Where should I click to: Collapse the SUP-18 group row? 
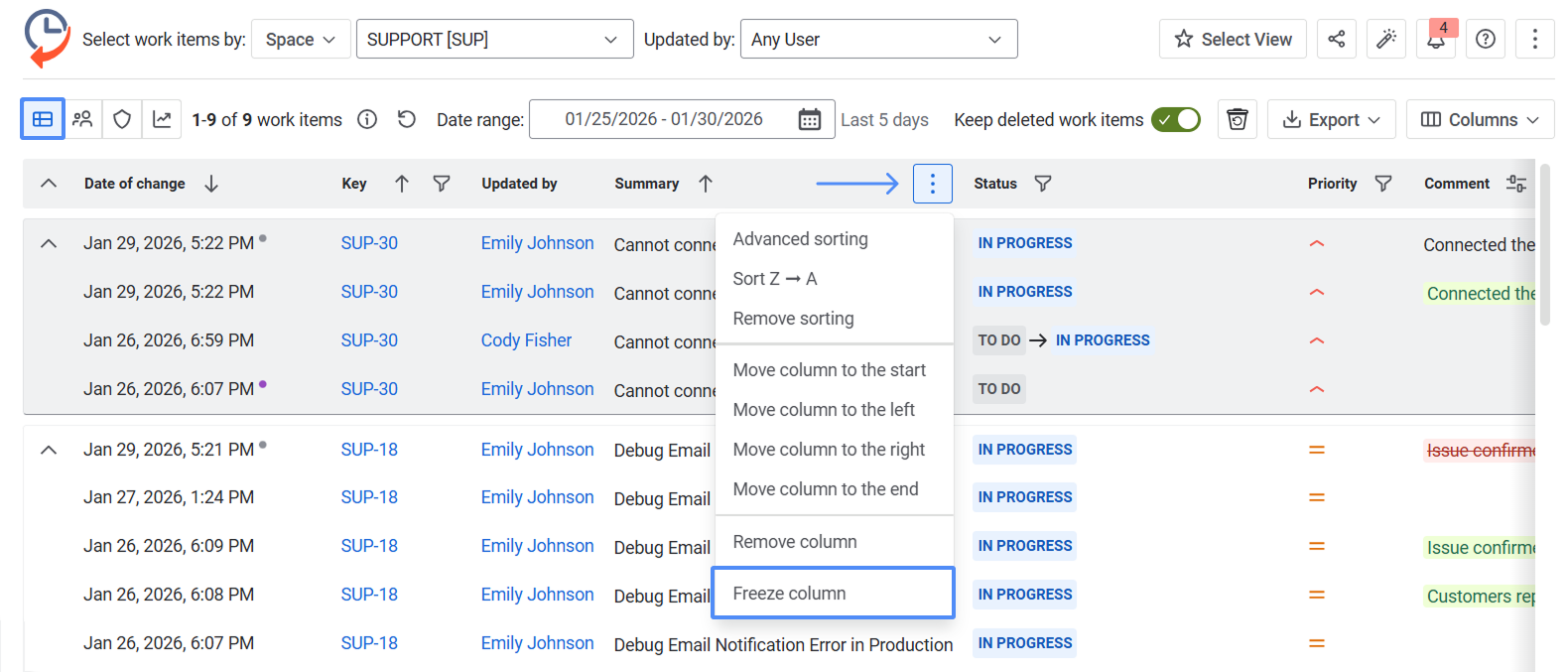pos(49,450)
